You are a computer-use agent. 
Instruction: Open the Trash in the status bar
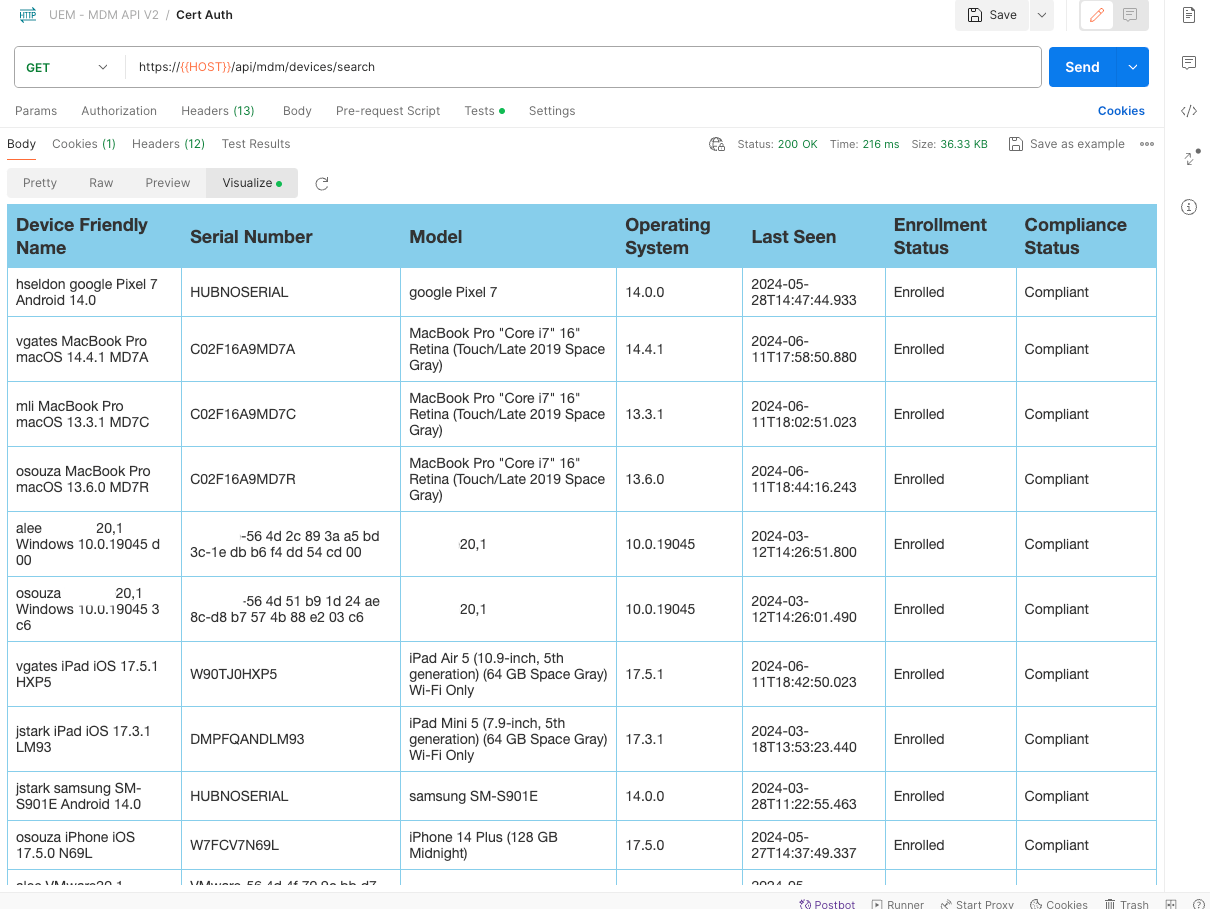click(1126, 904)
